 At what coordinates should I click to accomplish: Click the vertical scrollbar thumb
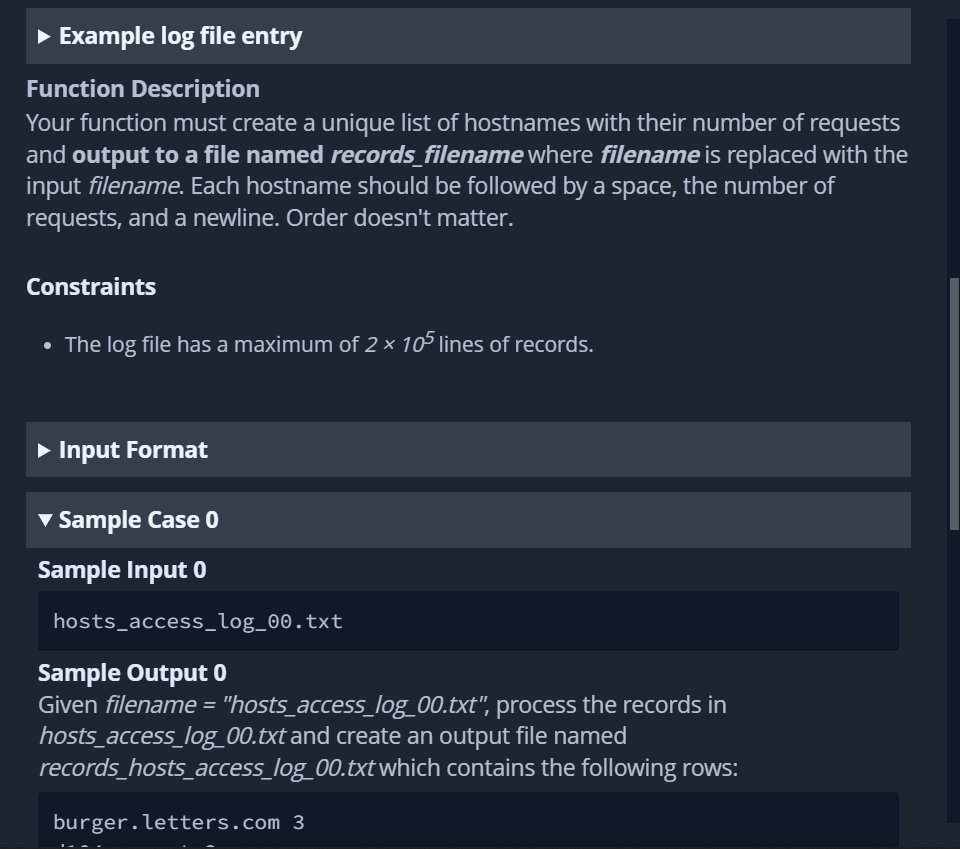pyautogui.click(x=953, y=400)
